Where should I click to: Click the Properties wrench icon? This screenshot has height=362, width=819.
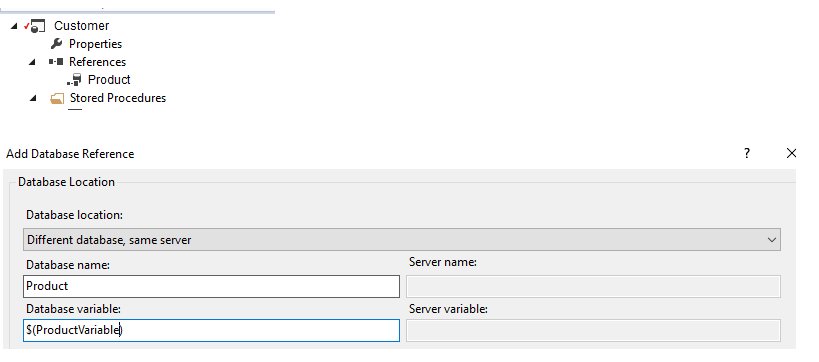point(56,43)
